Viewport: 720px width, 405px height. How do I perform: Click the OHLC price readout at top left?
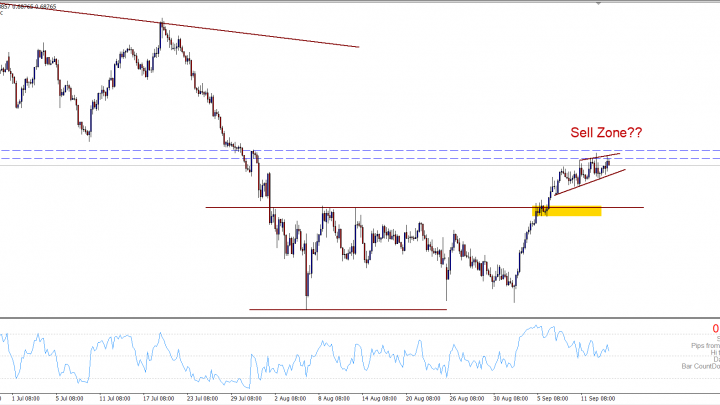click(x=30, y=6)
